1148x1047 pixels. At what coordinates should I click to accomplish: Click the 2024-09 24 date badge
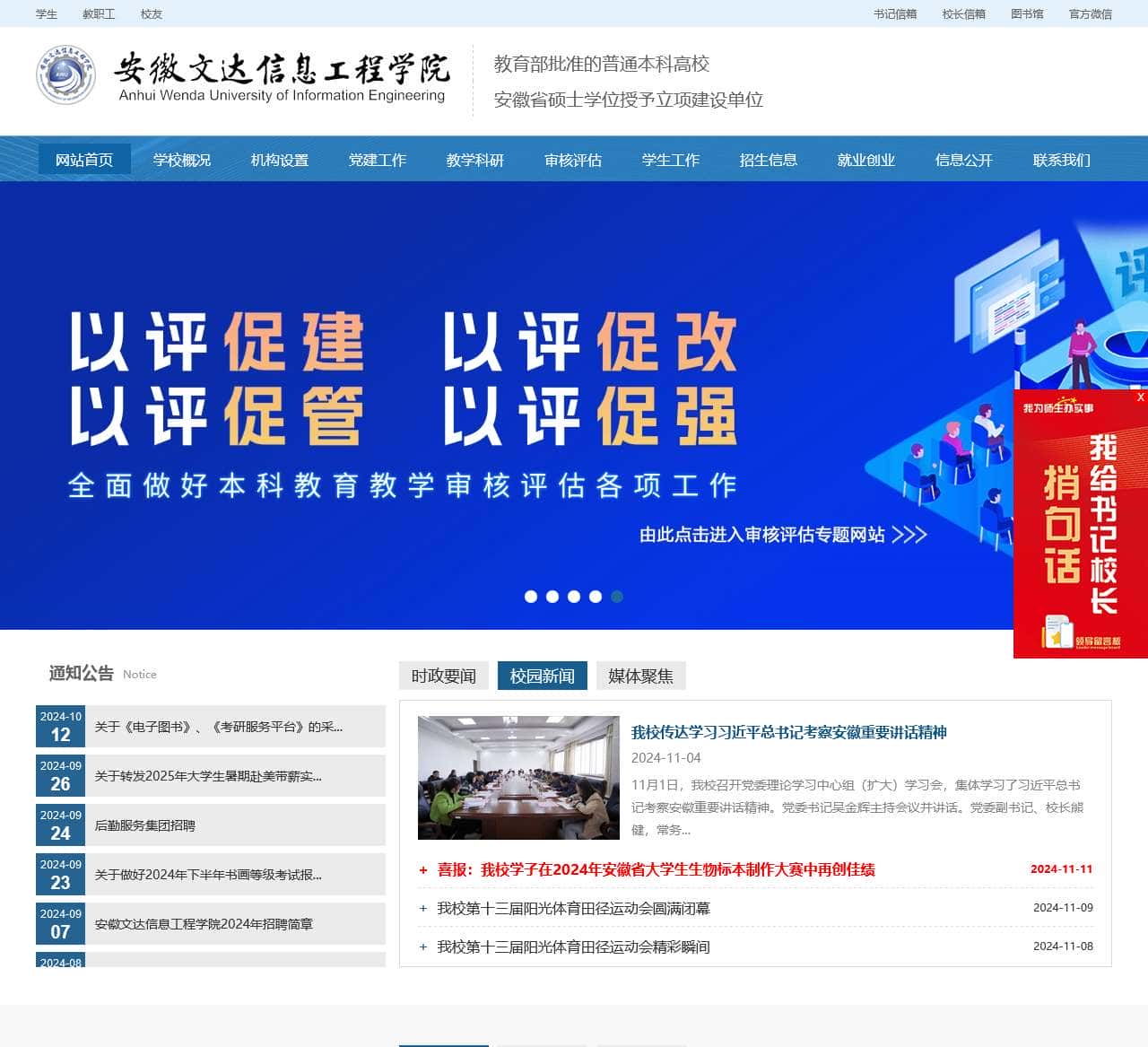(x=60, y=825)
